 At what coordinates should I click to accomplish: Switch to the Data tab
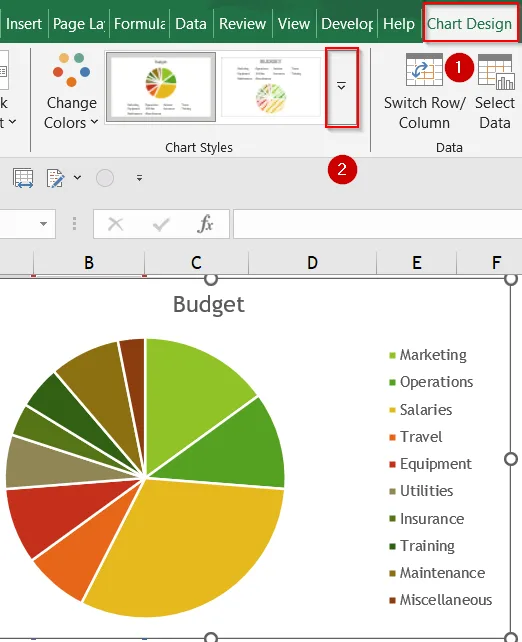coord(191,24)
